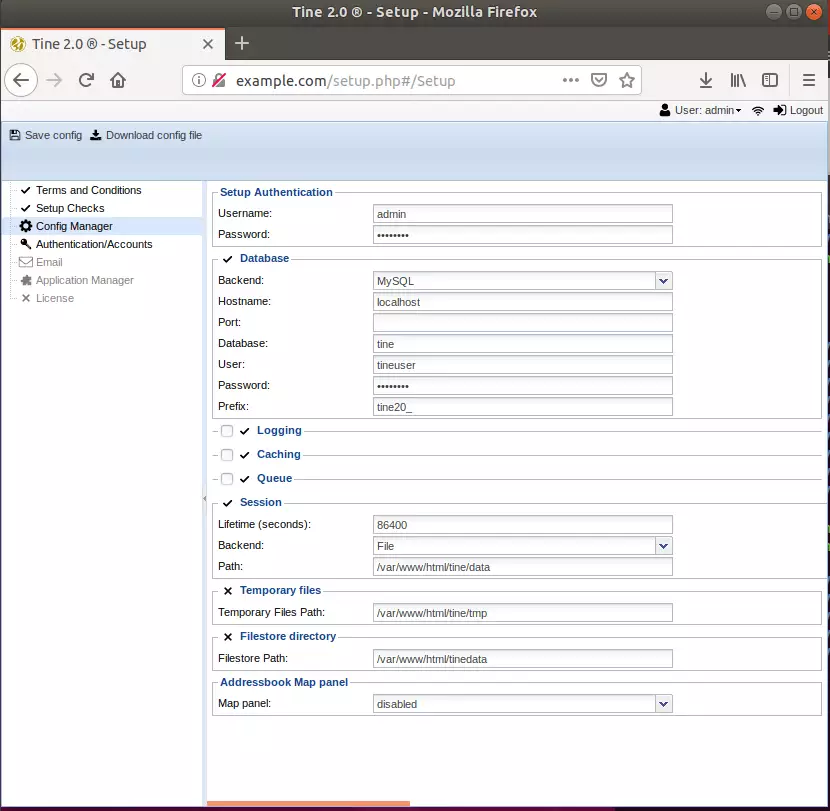Image resolution: width=830 pixels, height=811 pixels.
Task: Click the Logout link
Action: pos(806,110)
